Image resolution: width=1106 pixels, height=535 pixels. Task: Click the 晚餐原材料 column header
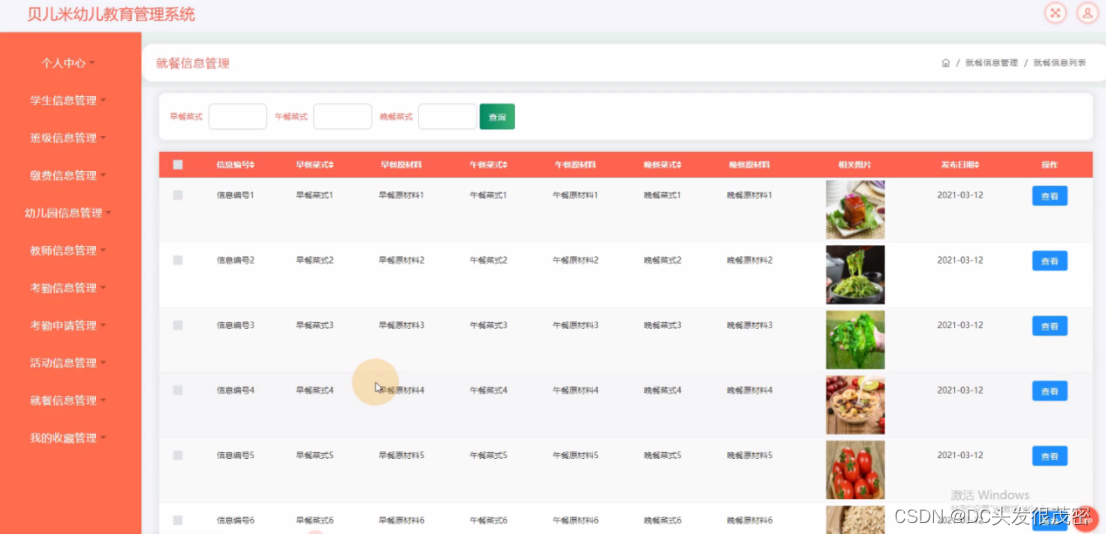point(749,164)
